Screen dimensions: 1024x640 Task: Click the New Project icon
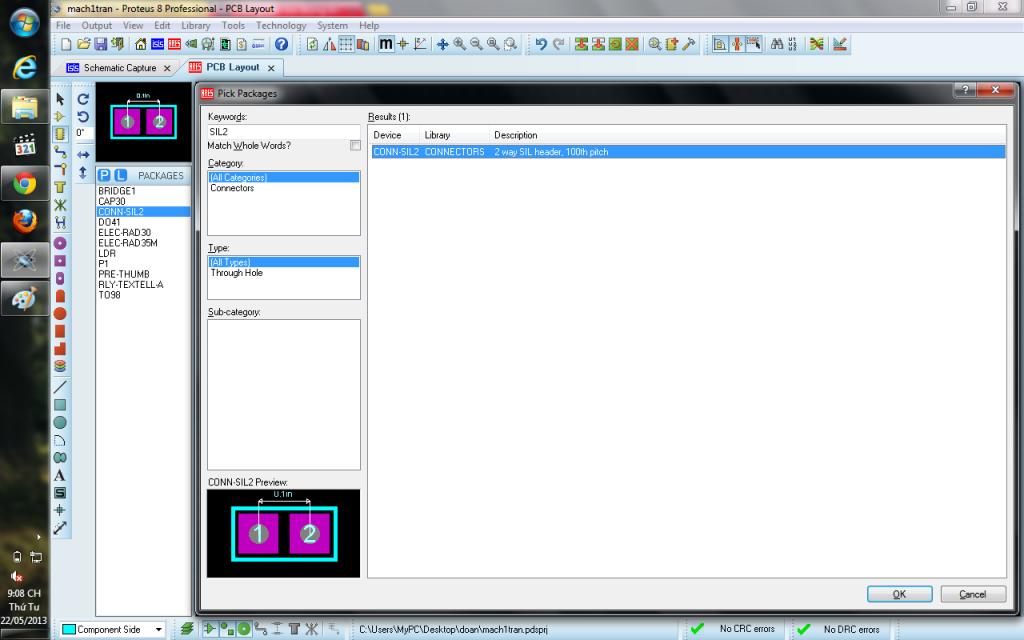66,44
